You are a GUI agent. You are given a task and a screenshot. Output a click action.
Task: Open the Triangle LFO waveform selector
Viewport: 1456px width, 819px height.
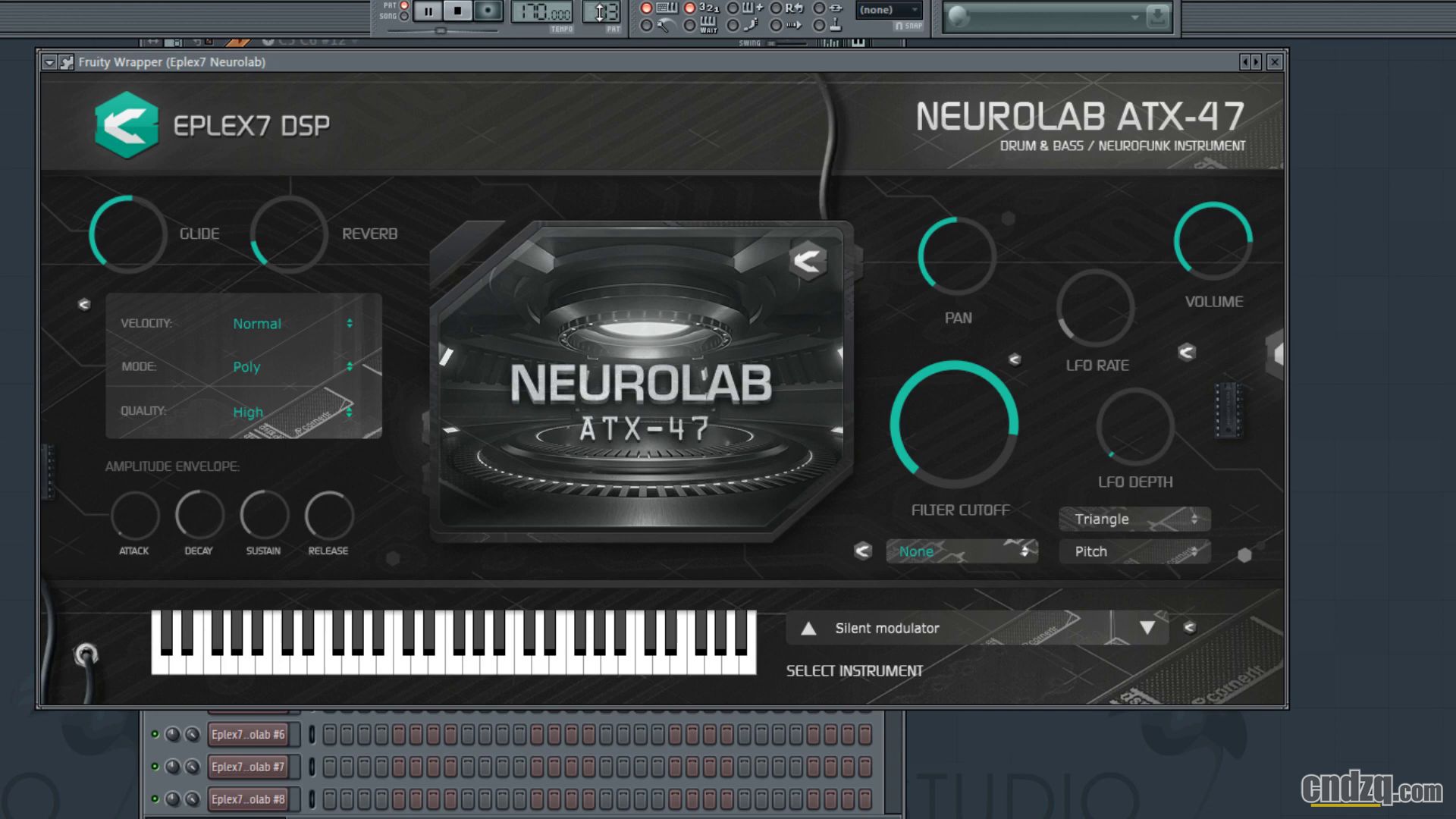(x=1134, y=519)
